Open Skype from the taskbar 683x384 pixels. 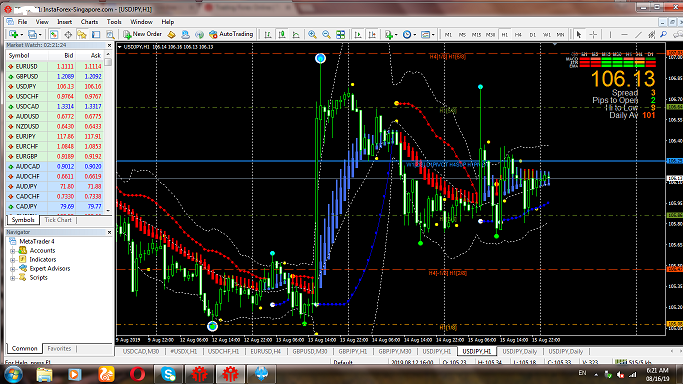(x=168, y=374)
